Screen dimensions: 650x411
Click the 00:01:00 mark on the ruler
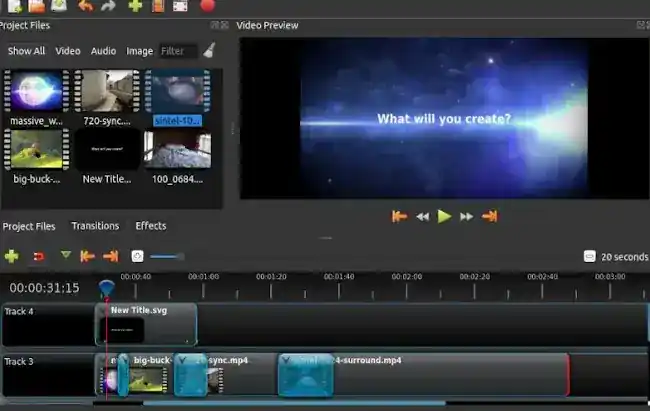[x=203, y=277]
